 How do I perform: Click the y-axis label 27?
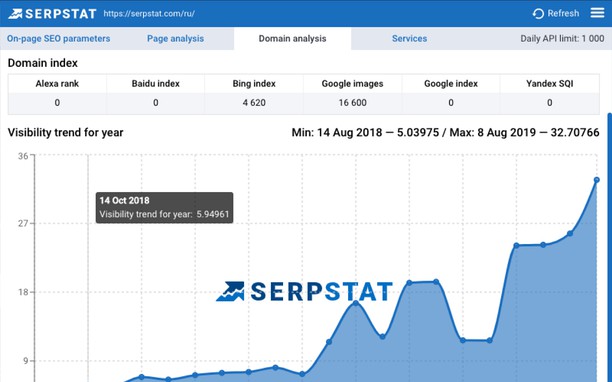(23, 224)
